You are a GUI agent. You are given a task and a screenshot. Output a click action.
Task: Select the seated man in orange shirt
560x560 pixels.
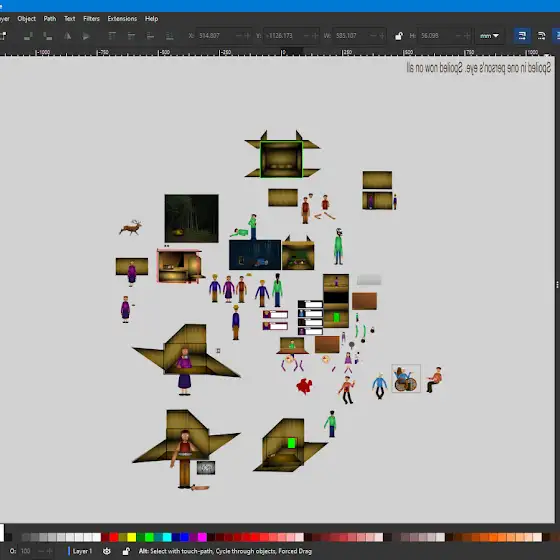pyautogui.click(x=434, y=380)
